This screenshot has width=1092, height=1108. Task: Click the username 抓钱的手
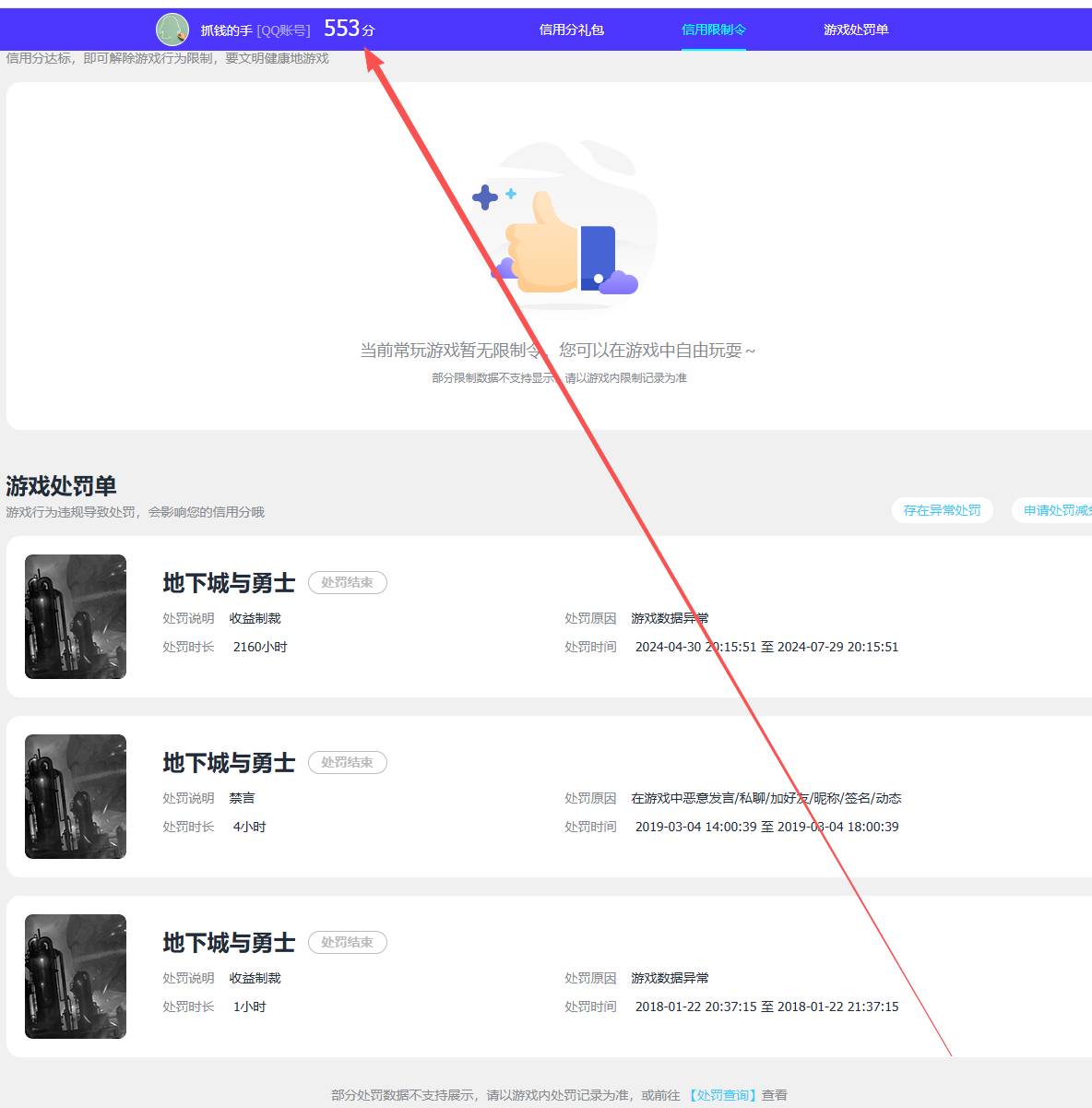226,30
